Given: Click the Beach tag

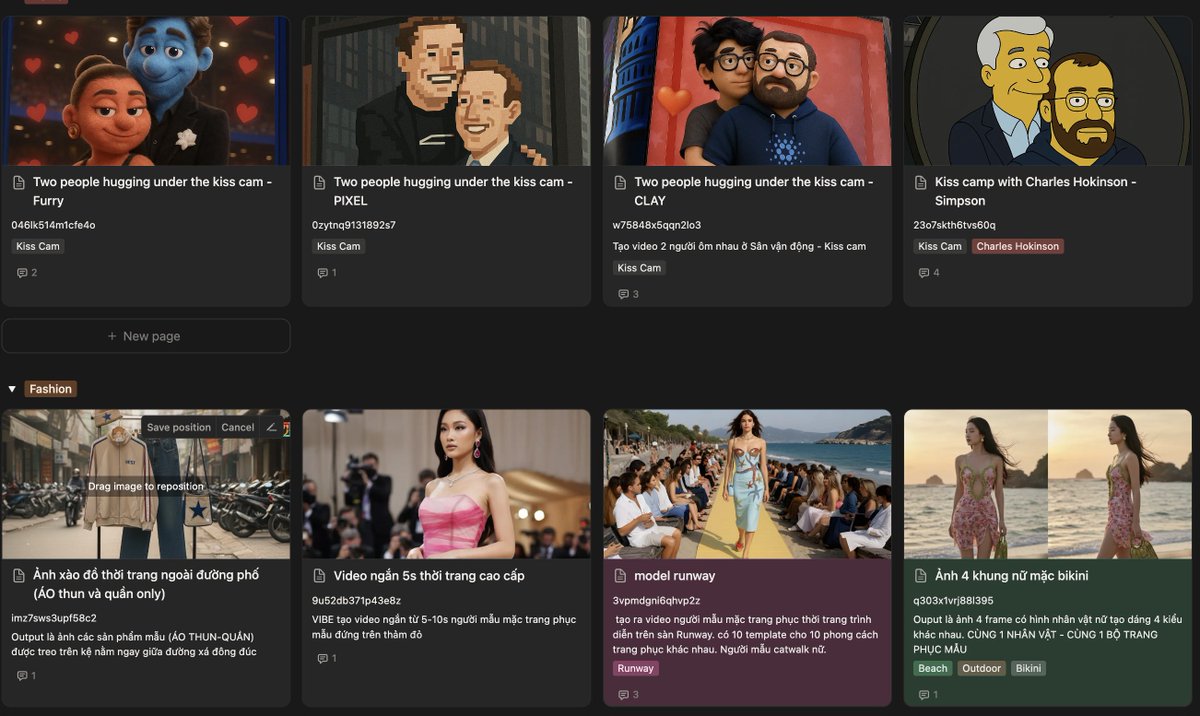Looking at the screenshot, I should coord(933,668).
